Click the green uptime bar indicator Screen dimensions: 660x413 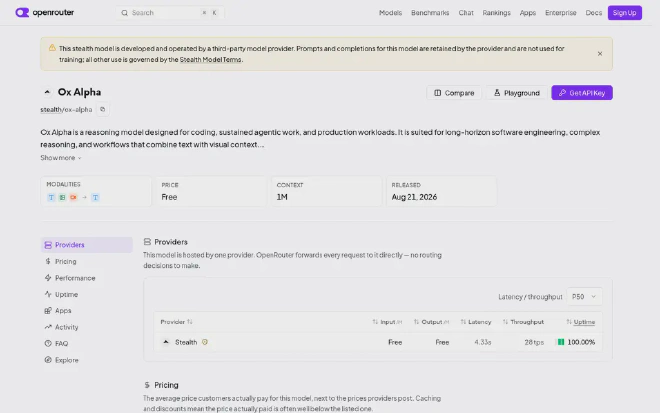(561, 342)
